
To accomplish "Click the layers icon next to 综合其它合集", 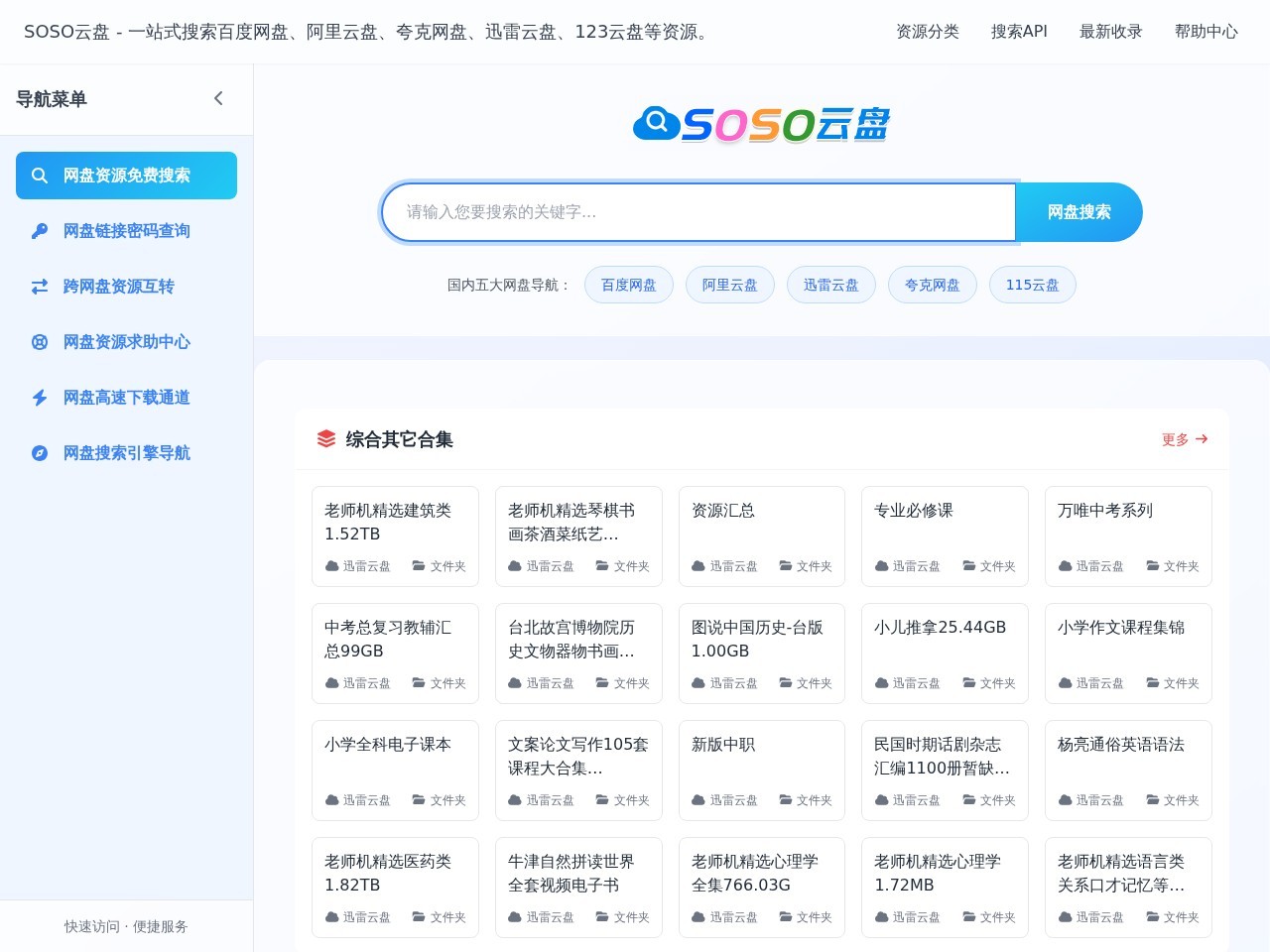I will click(x=326, y=438).
